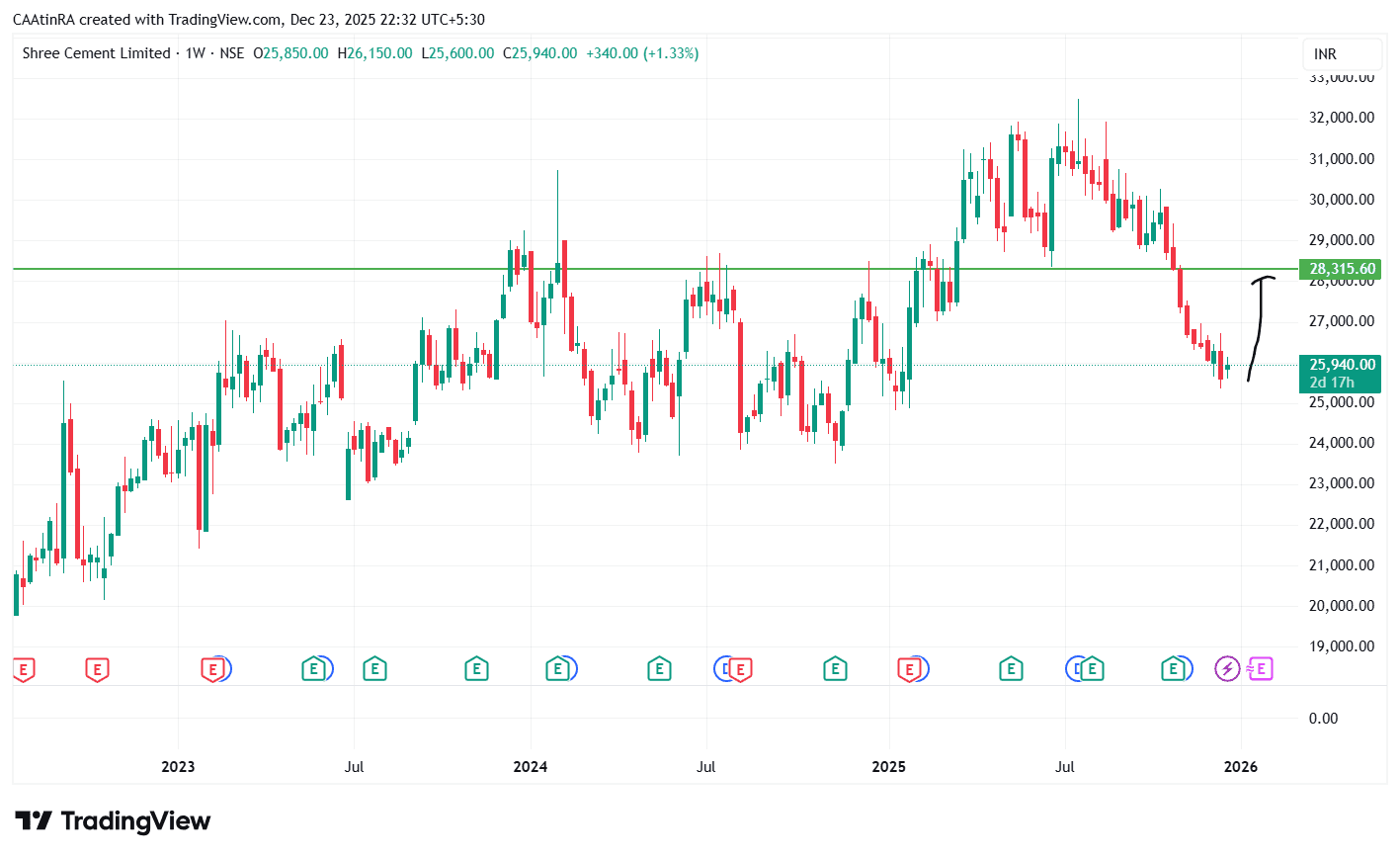Click 23,000.00 on the price axis
The height and width of the screenshot is (858, 1400).
(1342, 483)
